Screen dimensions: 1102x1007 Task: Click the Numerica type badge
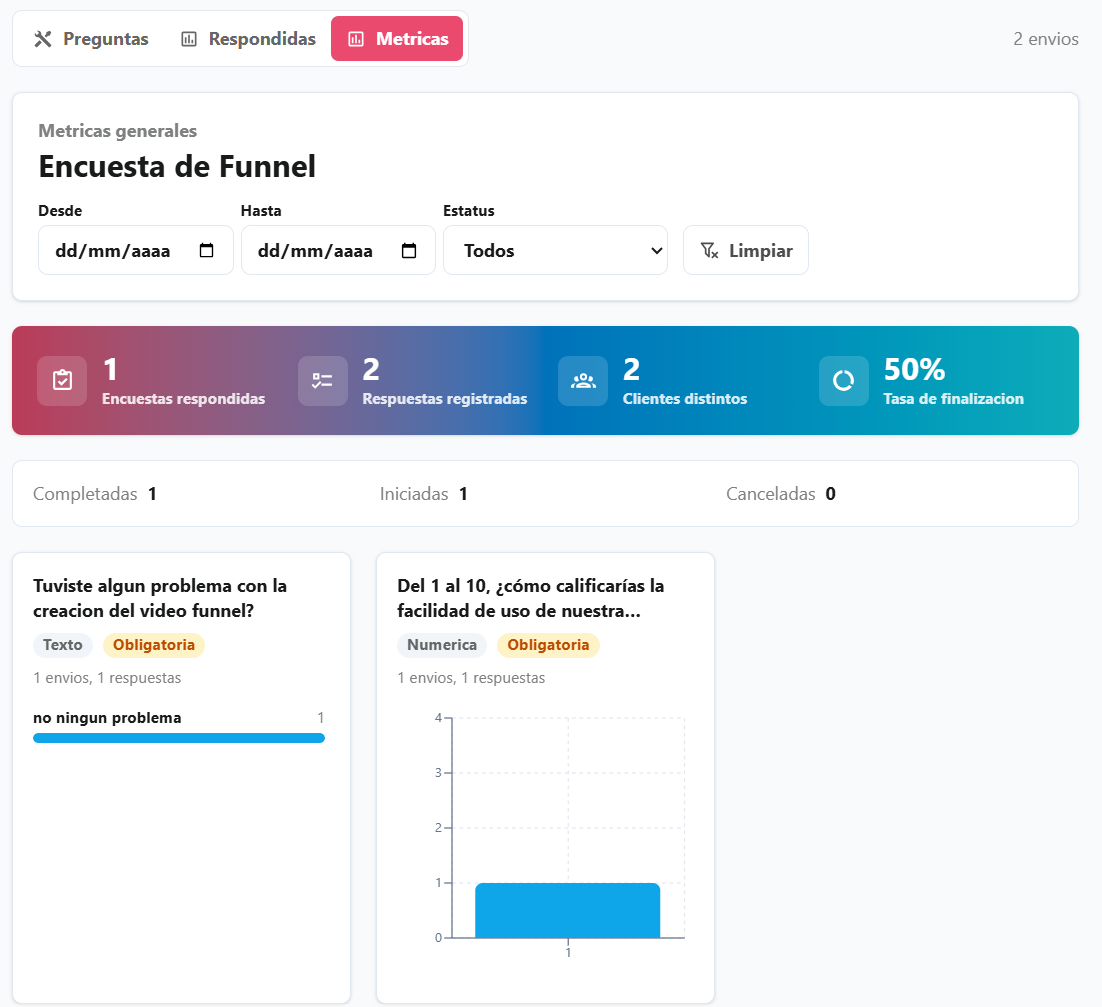click(x=442, y=645)
